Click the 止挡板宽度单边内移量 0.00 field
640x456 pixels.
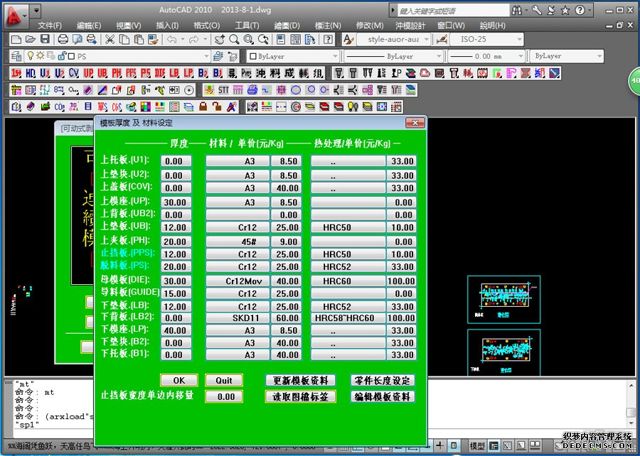click(224, 396)
